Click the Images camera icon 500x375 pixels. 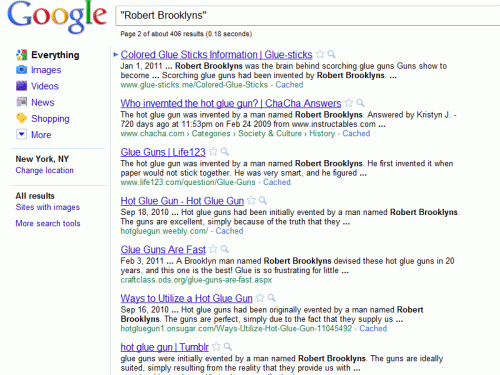[21, 70]
